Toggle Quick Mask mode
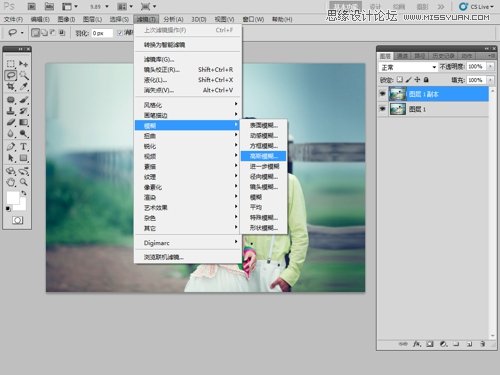Viewport: 500px width, 375px height. coord(18,220)
